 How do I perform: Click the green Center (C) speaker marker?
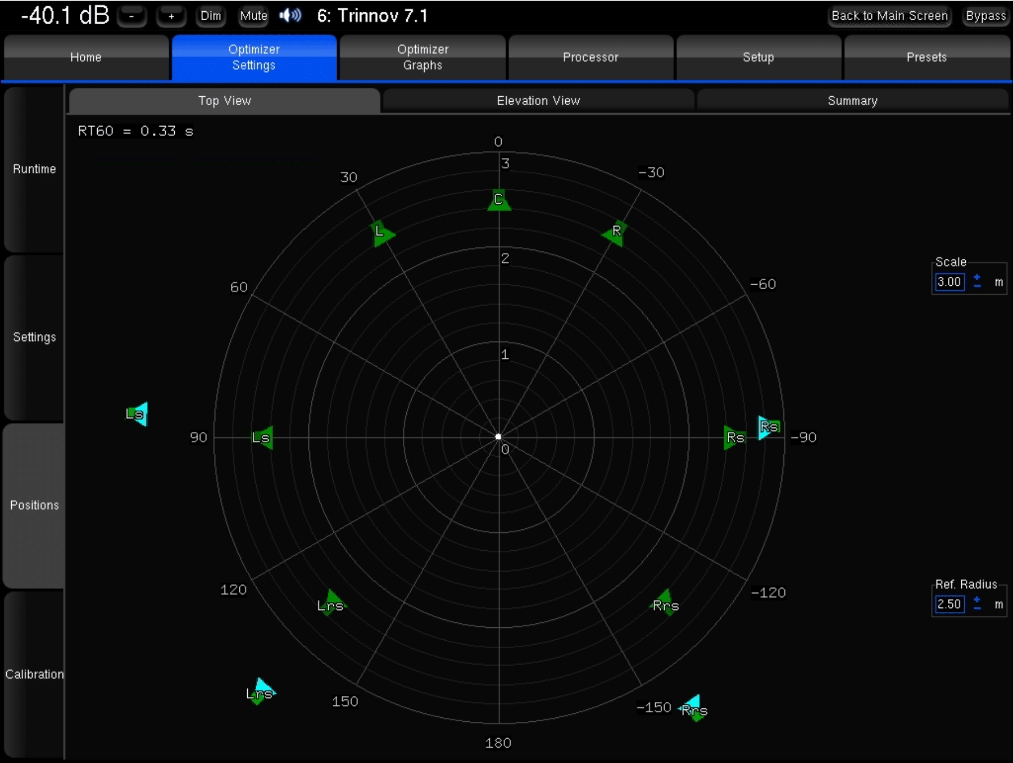[499, 200]
